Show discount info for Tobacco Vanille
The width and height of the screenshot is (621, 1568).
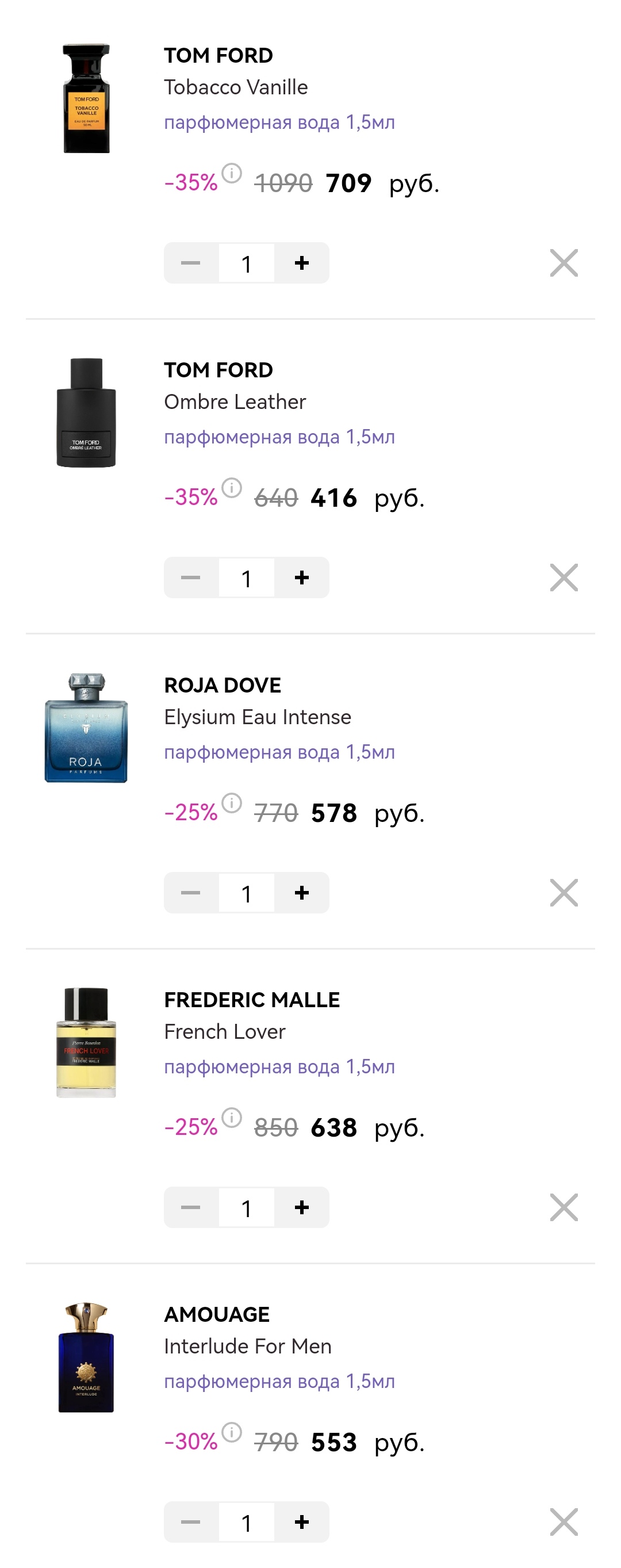[x=232, y=173]
